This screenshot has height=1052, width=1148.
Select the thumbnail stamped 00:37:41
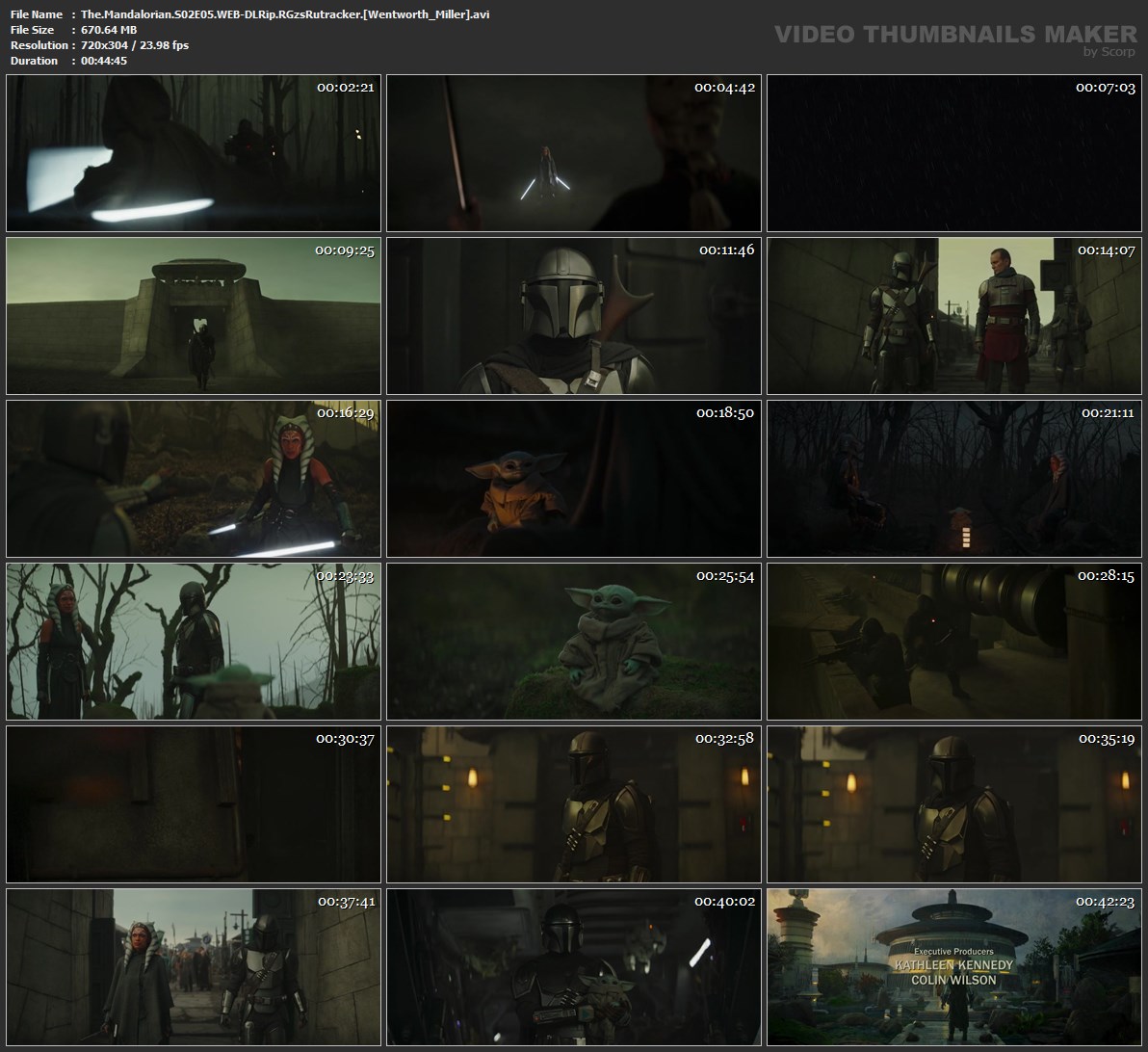194,967
